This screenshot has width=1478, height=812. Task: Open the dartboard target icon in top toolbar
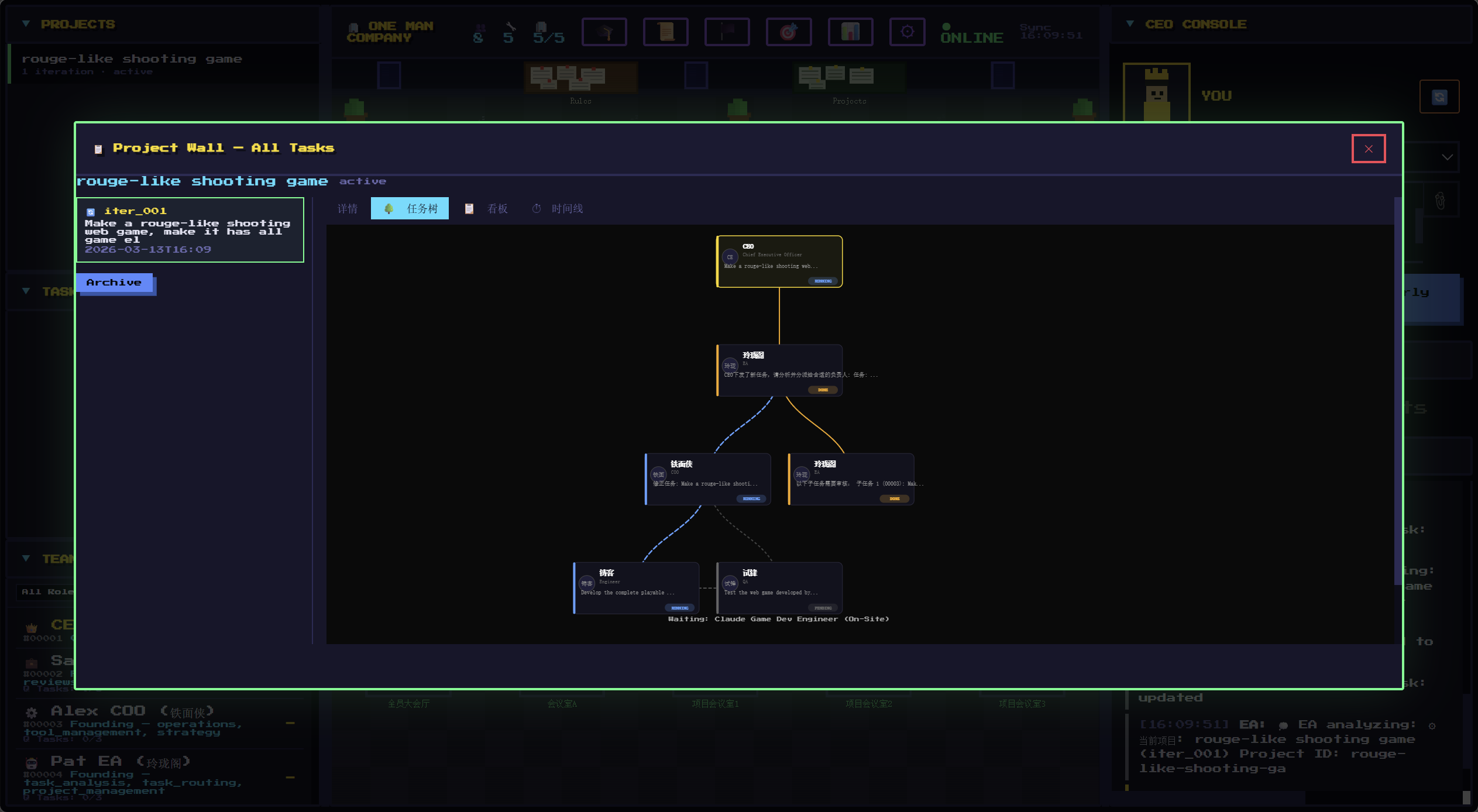[x=788, y=32]
